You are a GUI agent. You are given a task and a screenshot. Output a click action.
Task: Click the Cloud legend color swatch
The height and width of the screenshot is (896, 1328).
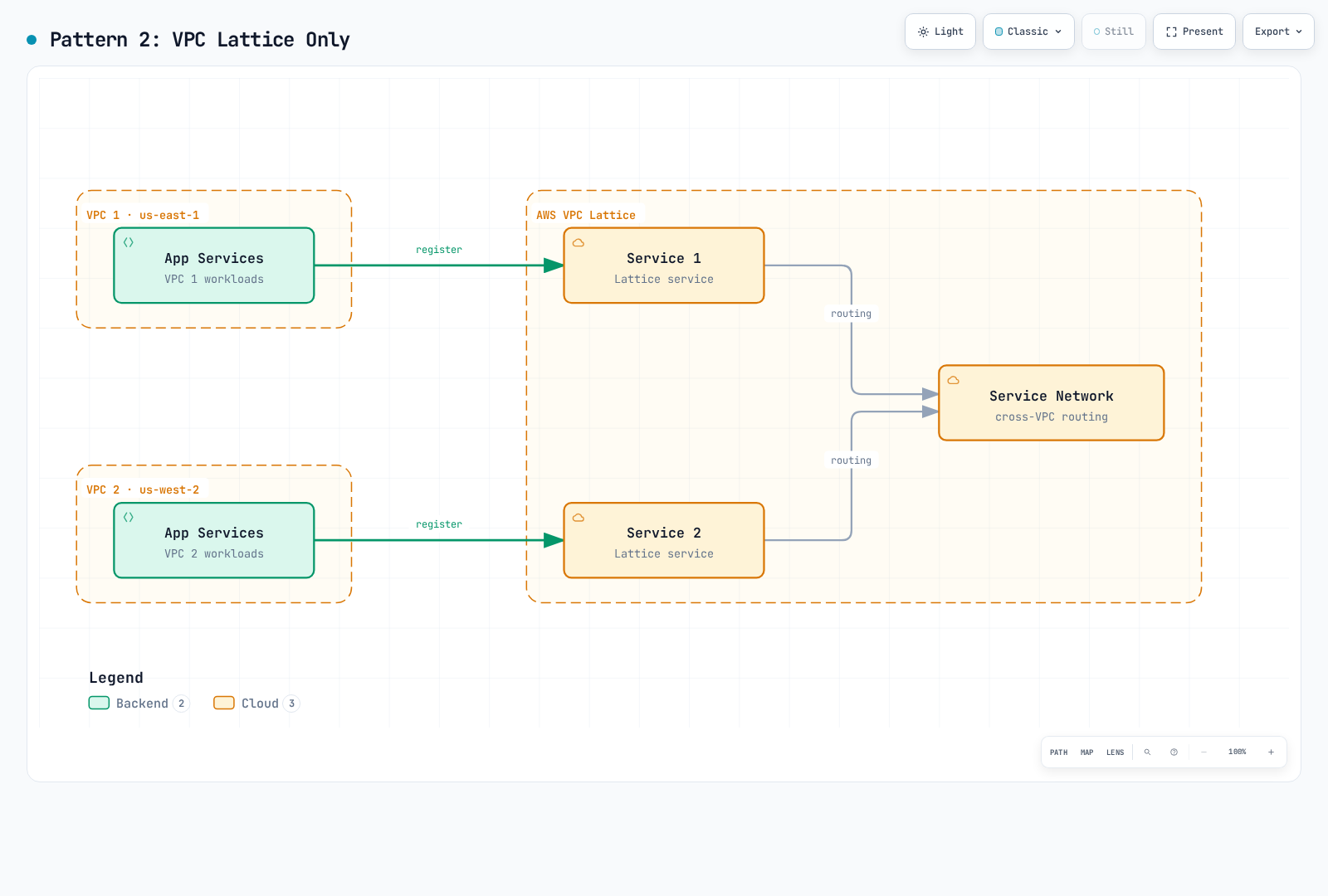[x=224, y=703]
